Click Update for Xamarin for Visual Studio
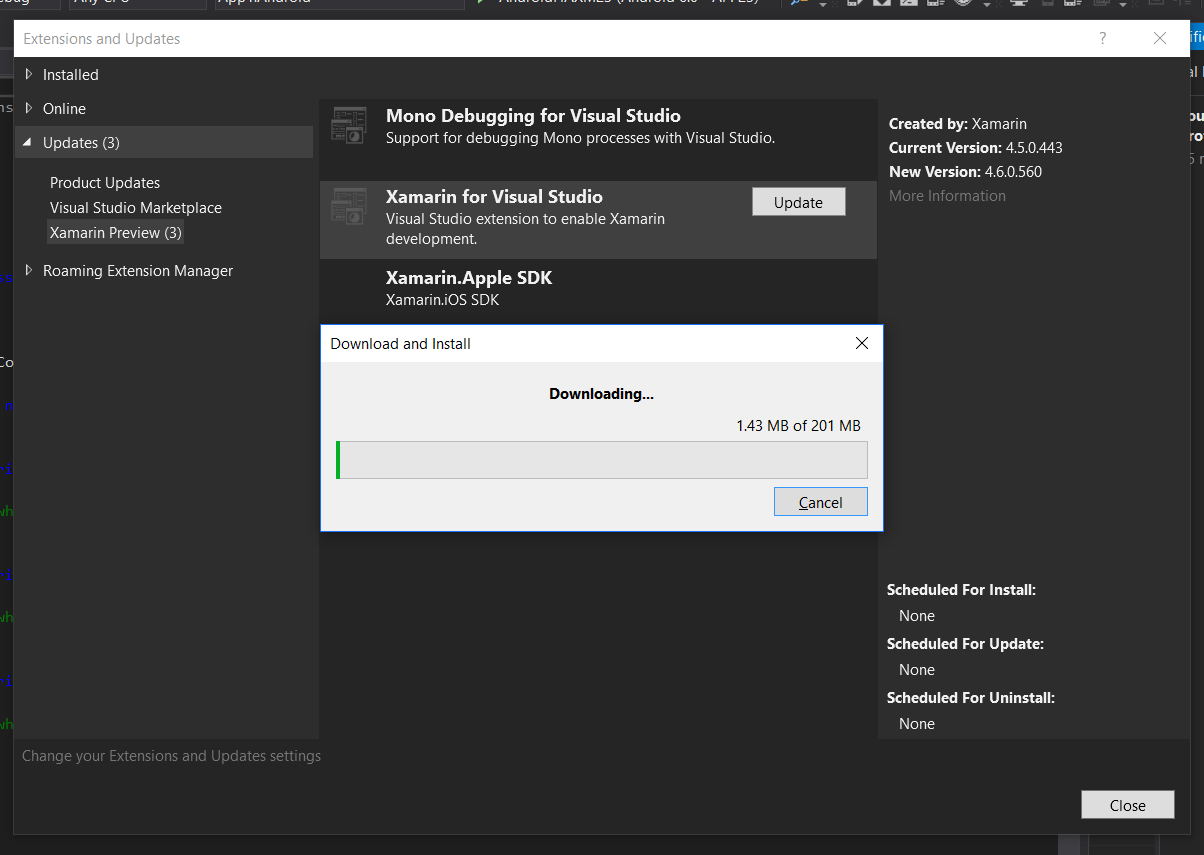1204x855 pixels. pos(798,202)
